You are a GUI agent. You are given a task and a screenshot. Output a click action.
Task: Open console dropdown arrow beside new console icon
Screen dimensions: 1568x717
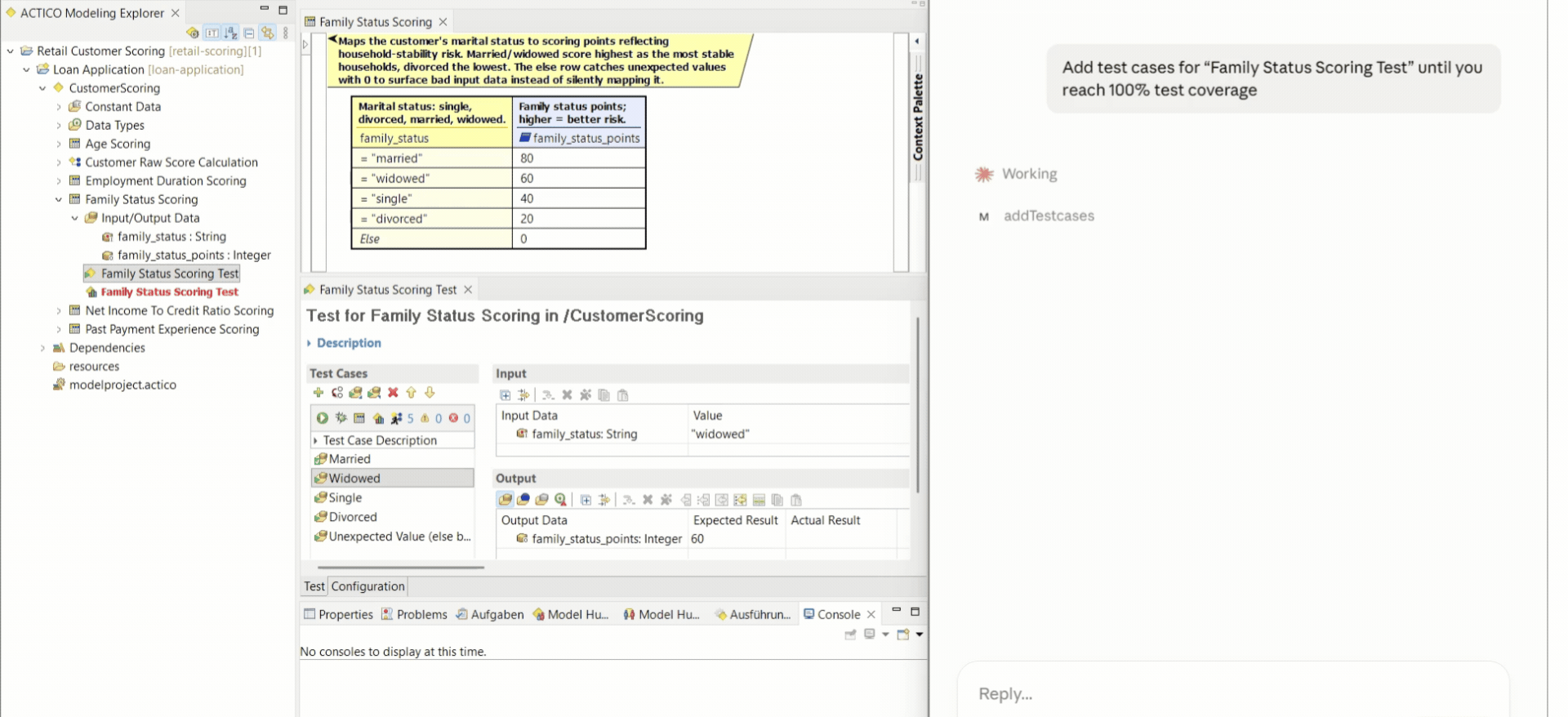pyautogui.click(x=920, y=635)
